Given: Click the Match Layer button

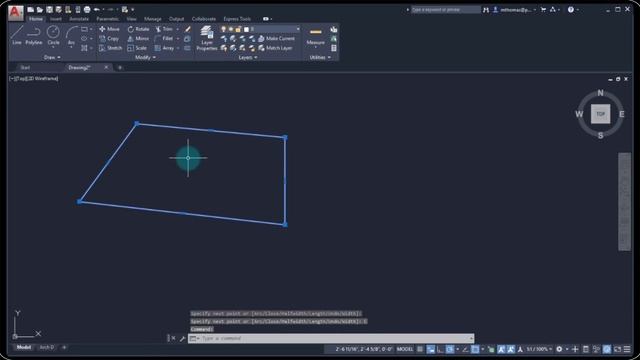Looking at the screenshot, I should [276, 48].
